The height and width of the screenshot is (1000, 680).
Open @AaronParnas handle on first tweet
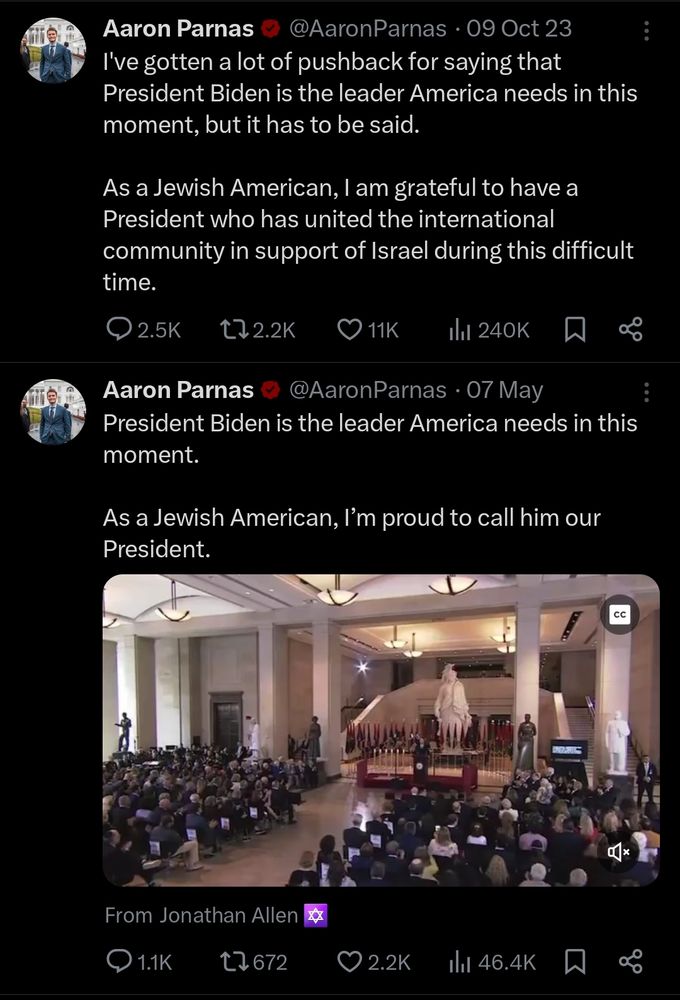367,29
